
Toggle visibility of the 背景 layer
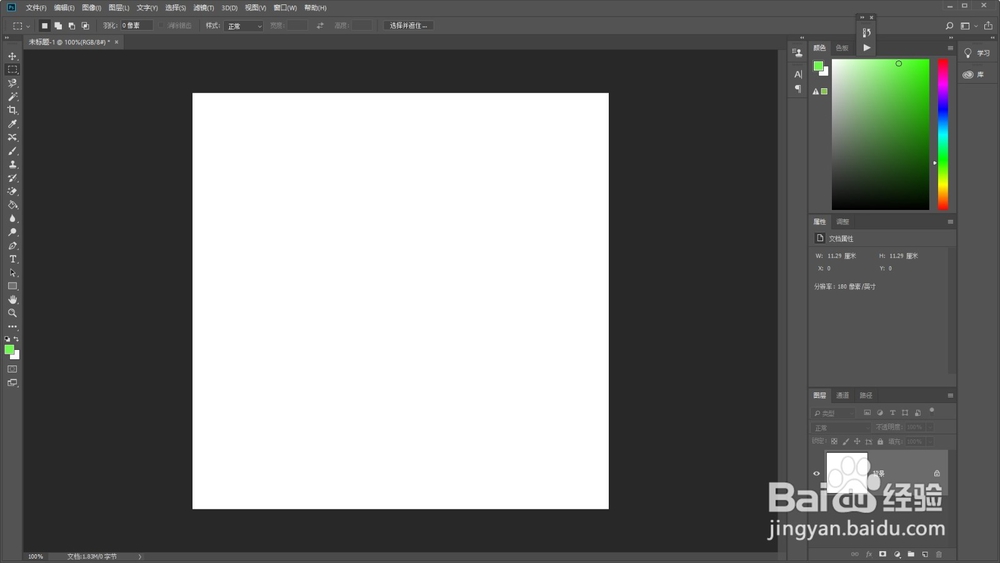[816, 473]
